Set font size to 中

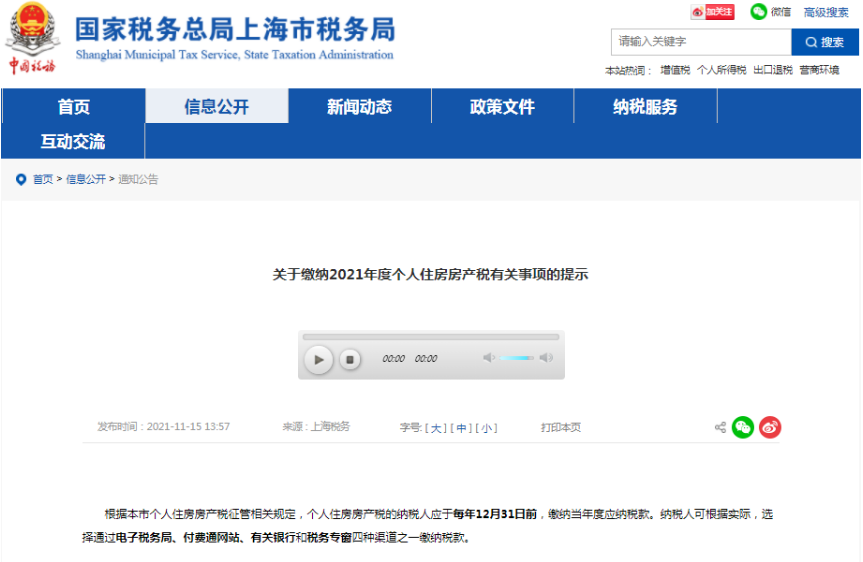[461, 428]
